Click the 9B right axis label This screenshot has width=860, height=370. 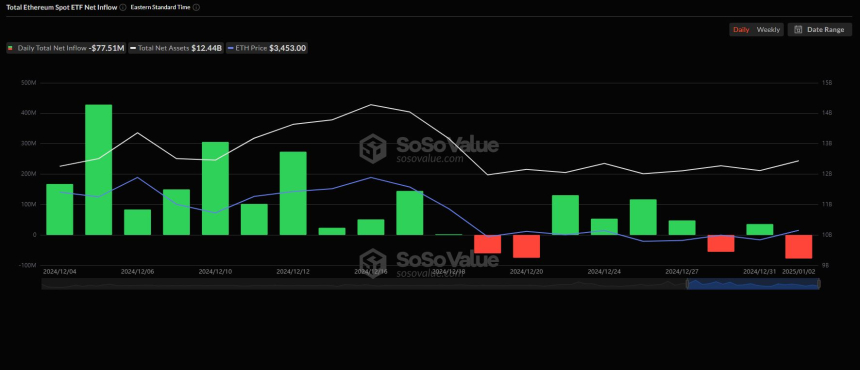[825, 265]
